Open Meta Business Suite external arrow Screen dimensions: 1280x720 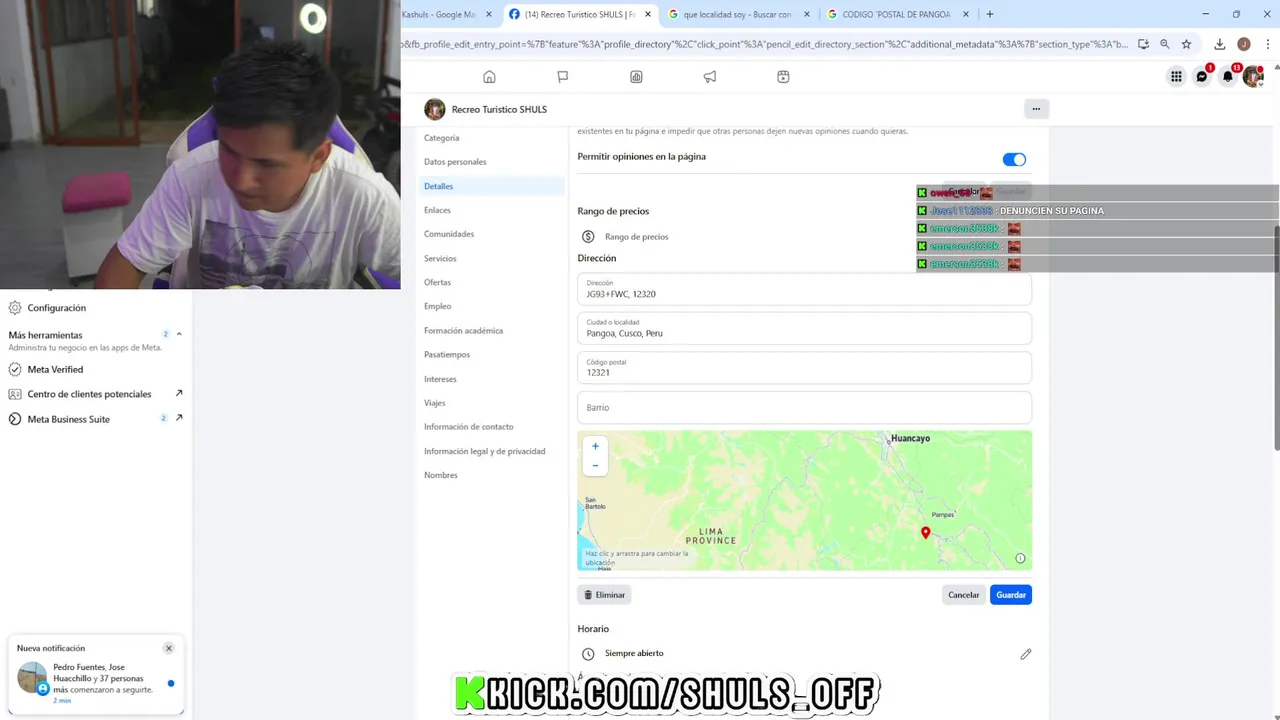[x=179, y=418]
